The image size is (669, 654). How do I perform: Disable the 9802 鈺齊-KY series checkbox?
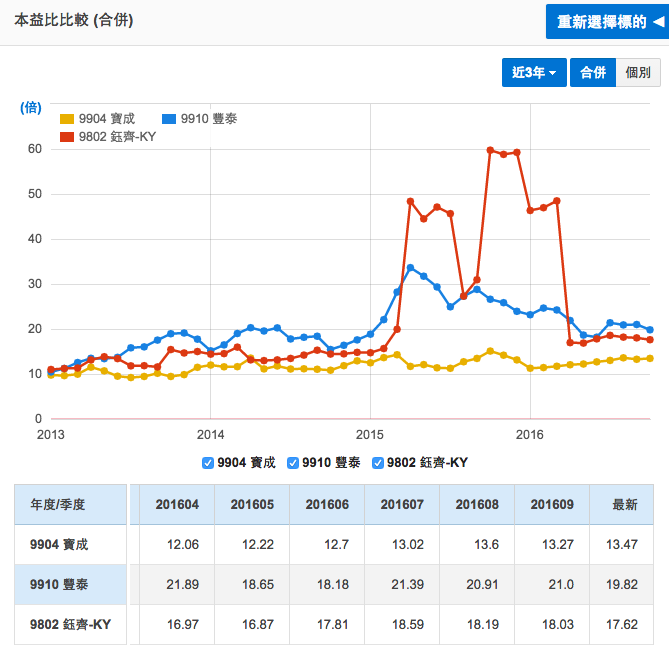pos(377,462)
